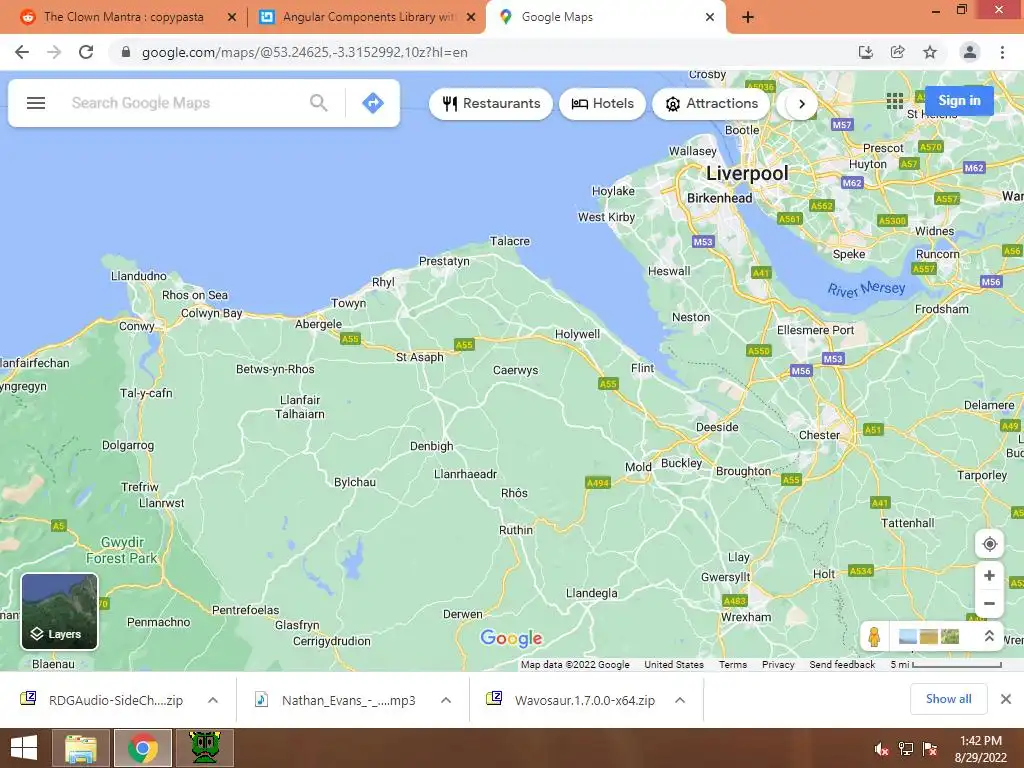
Task: Close the Angular Components Library tab
Action: pyautogui.click(x=471, y=18)
